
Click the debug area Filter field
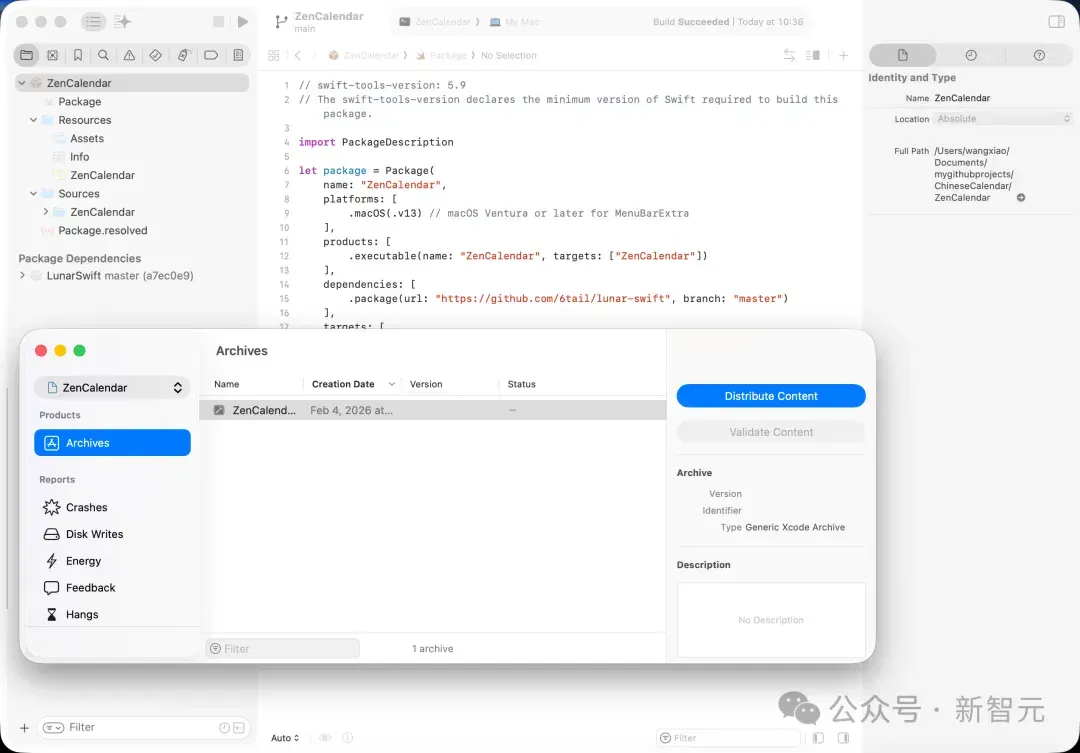pos(728,738)
